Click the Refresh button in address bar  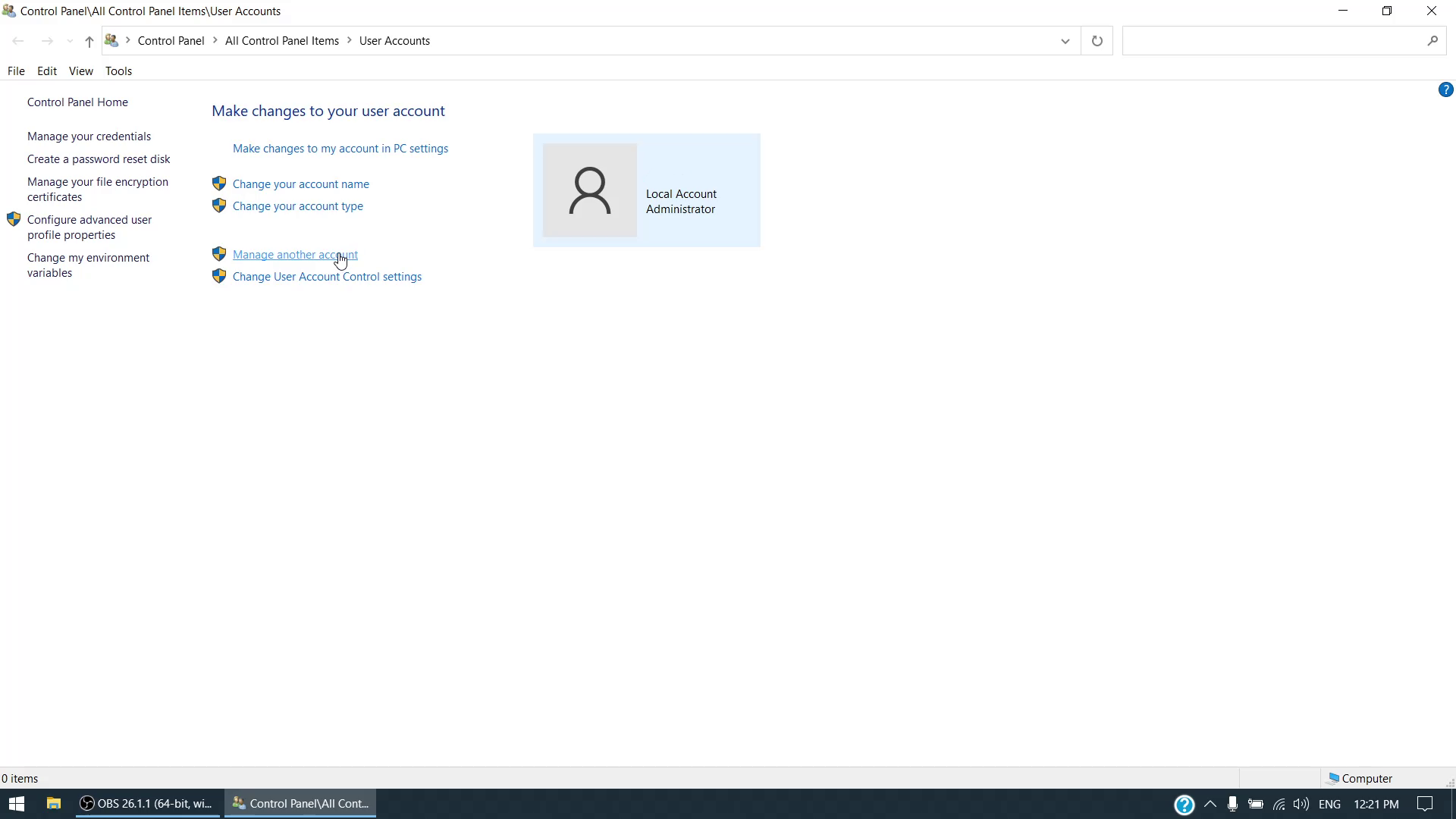coord(1097,41)
